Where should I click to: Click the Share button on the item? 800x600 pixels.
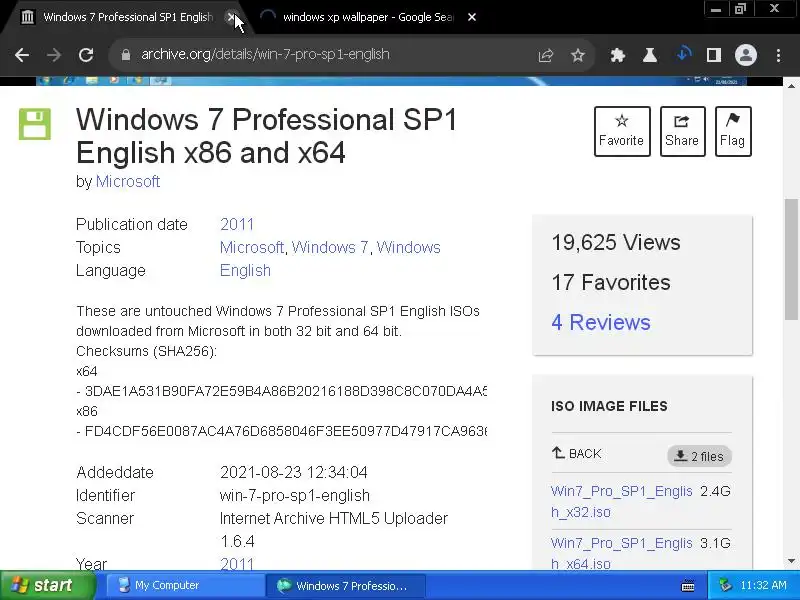click(682, 131)
